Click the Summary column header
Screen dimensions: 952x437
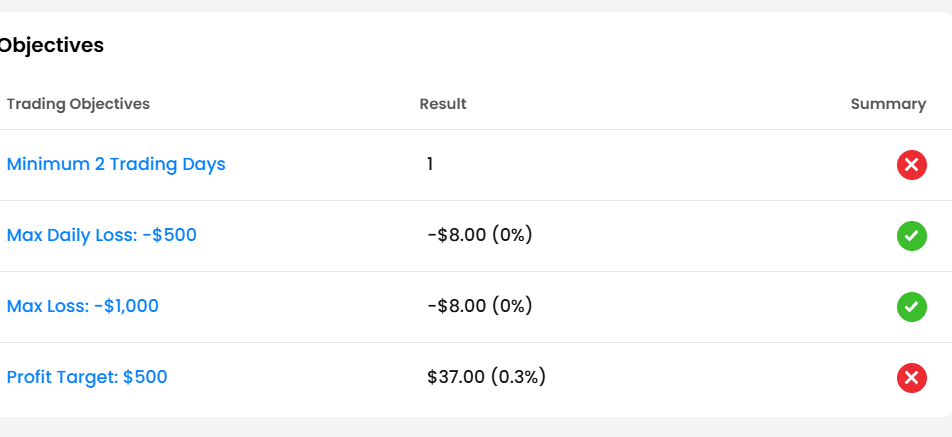888,104
